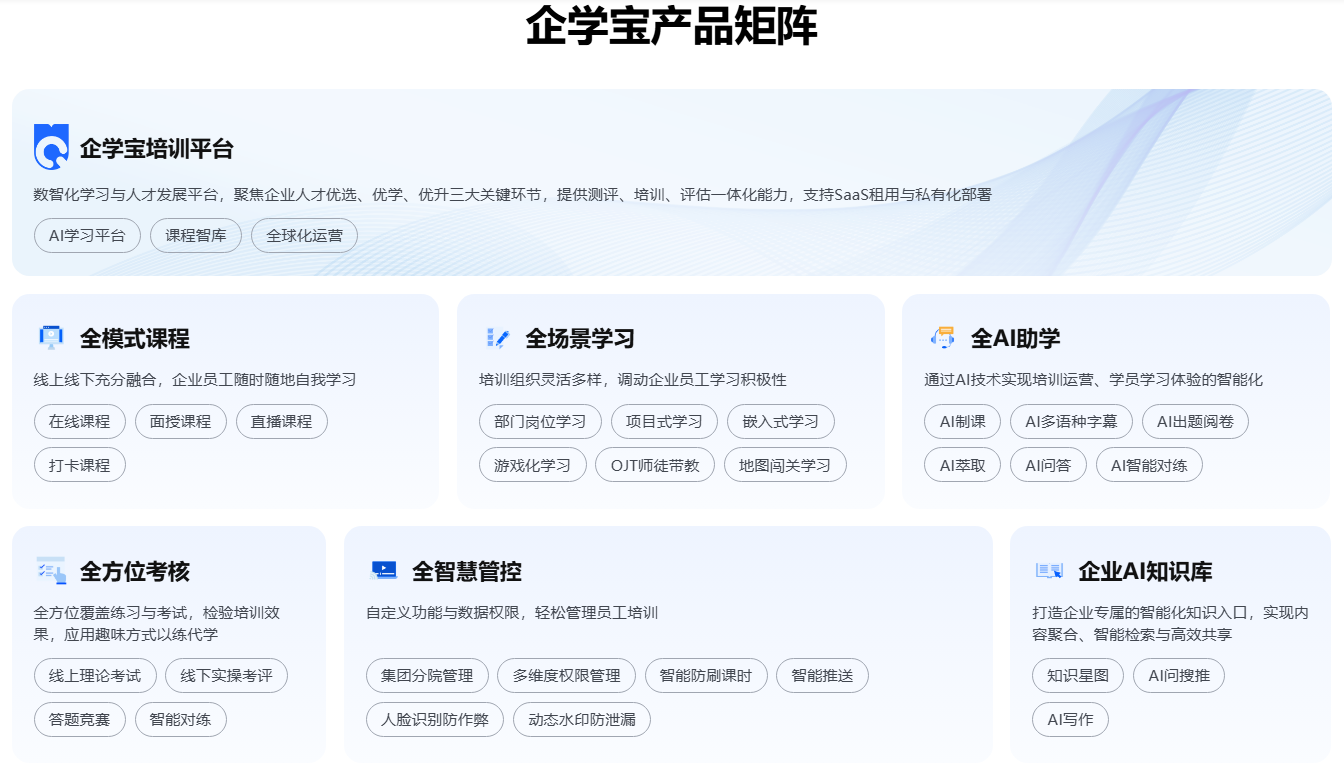Click the OJT师徒带教 tag

pyautogui.click(x=655, y=465)
